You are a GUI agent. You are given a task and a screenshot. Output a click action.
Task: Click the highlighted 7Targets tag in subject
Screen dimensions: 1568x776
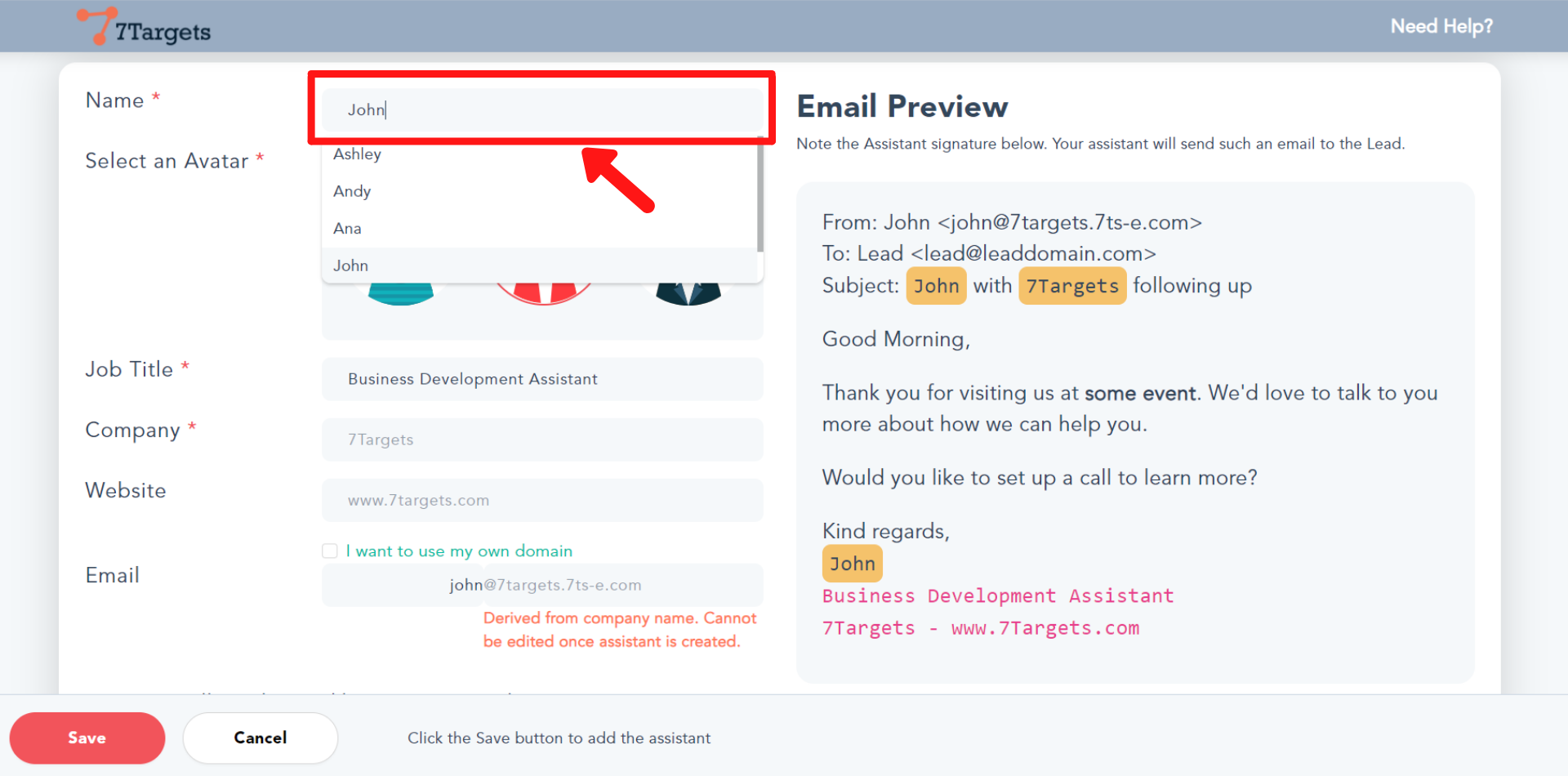coord(1071,286)
